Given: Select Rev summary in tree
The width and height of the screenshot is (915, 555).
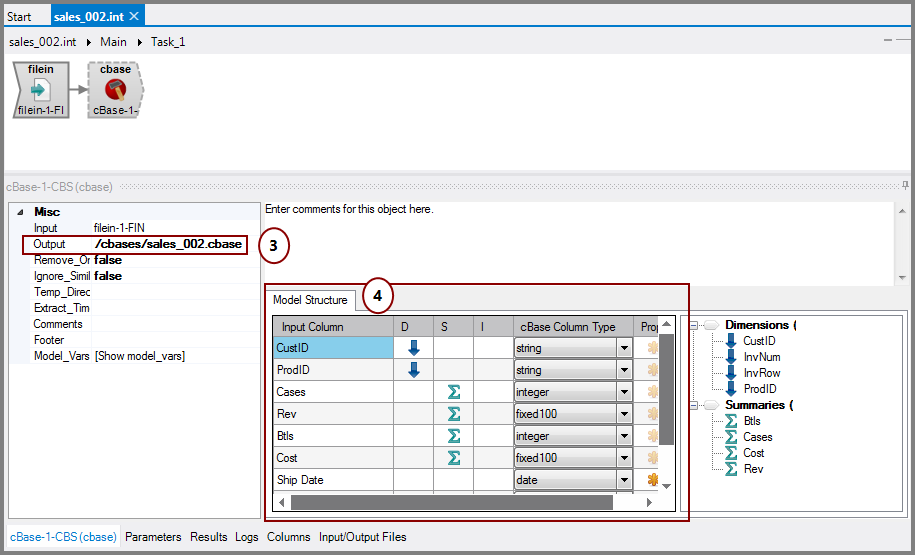Looking at the screenshot, I should pos(753,469).
